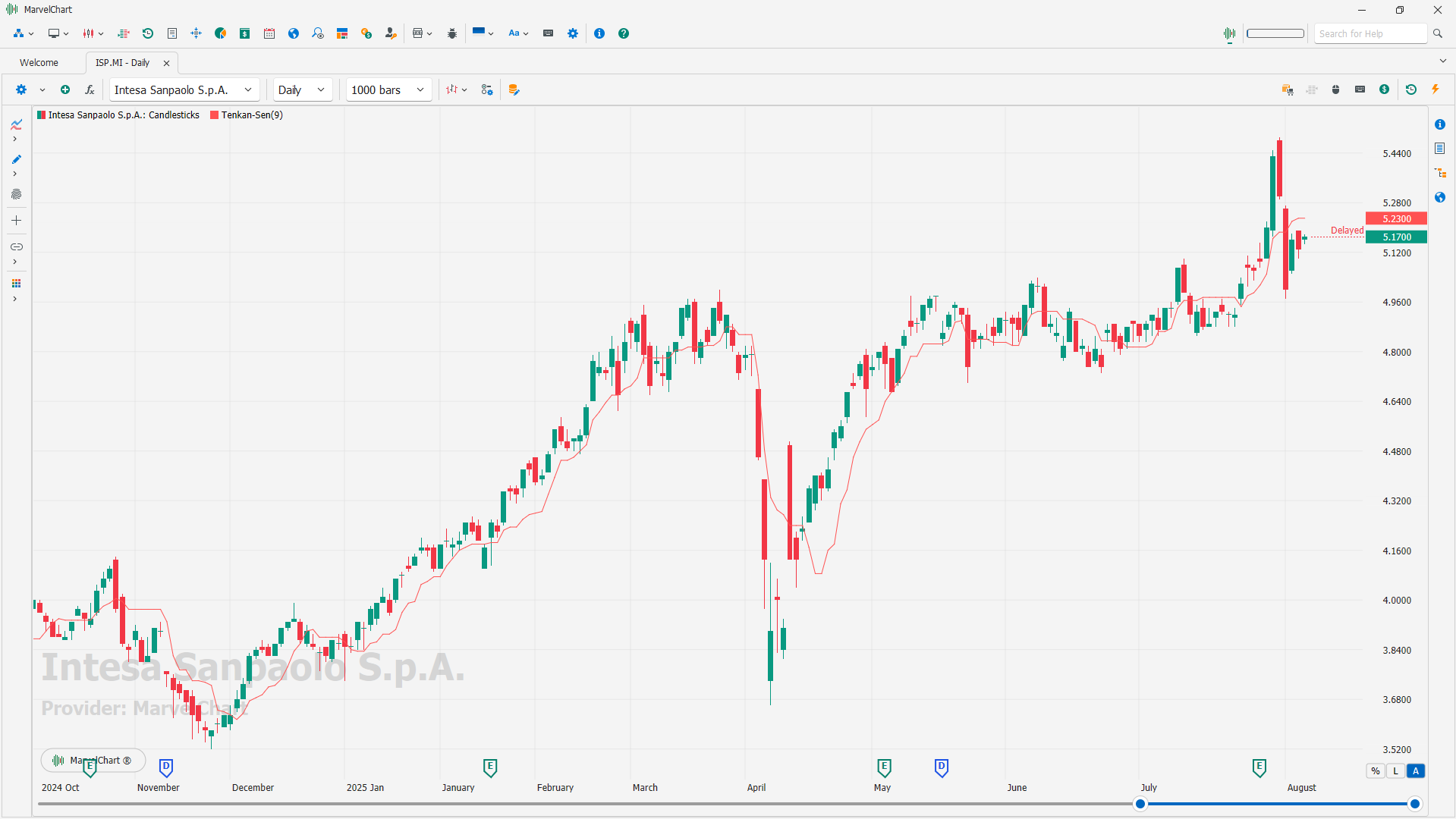
Task: Expand the link tool chevron in left sidebar
Action: pyautogui.click(x=15, y=262)
